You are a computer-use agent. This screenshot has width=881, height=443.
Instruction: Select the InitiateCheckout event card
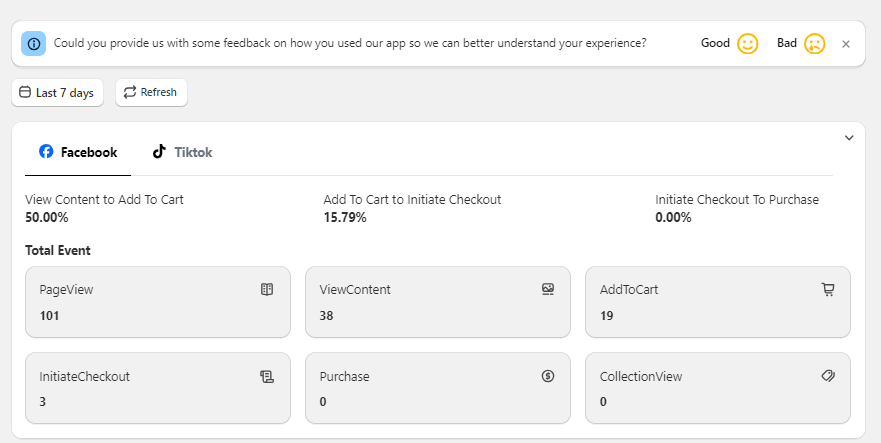point(157,388)
